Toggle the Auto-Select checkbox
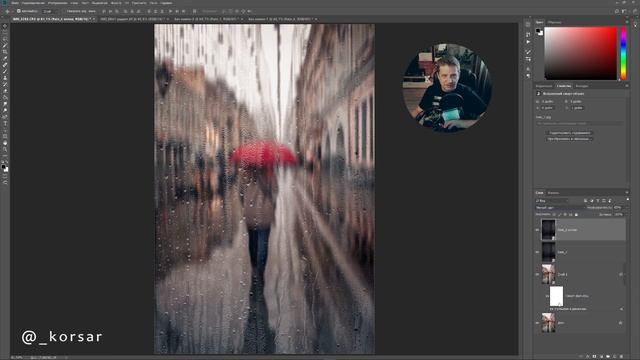 (x=19, y=11)
